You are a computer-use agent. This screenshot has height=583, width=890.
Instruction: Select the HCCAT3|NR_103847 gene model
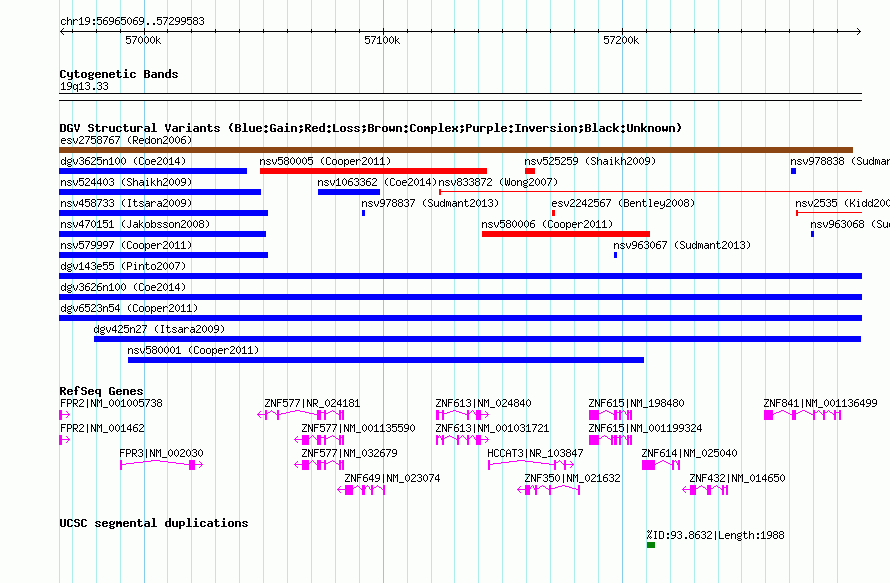point(531,465)
